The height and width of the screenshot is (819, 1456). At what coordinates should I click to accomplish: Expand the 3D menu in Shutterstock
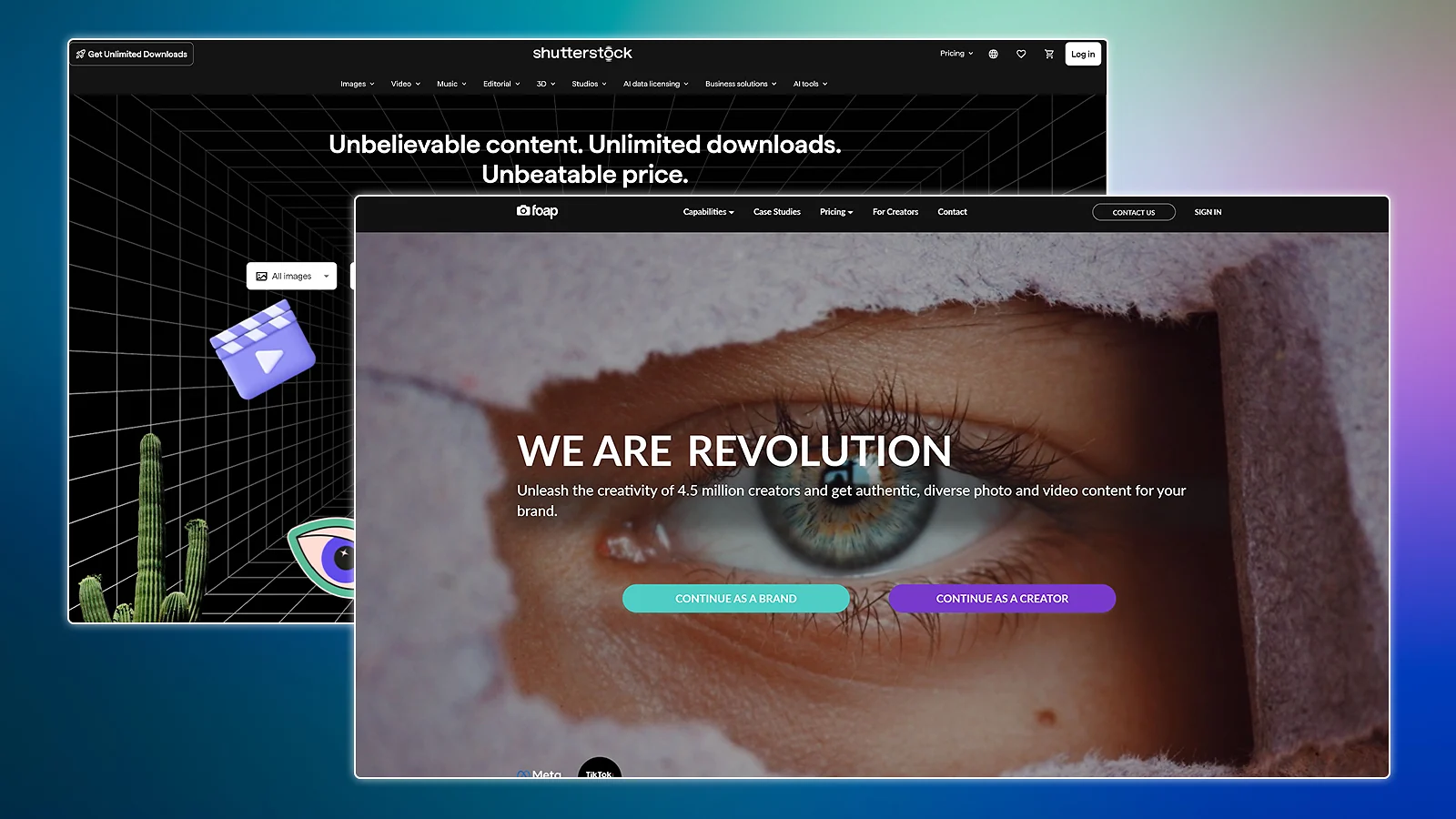[x=546, y=84]
